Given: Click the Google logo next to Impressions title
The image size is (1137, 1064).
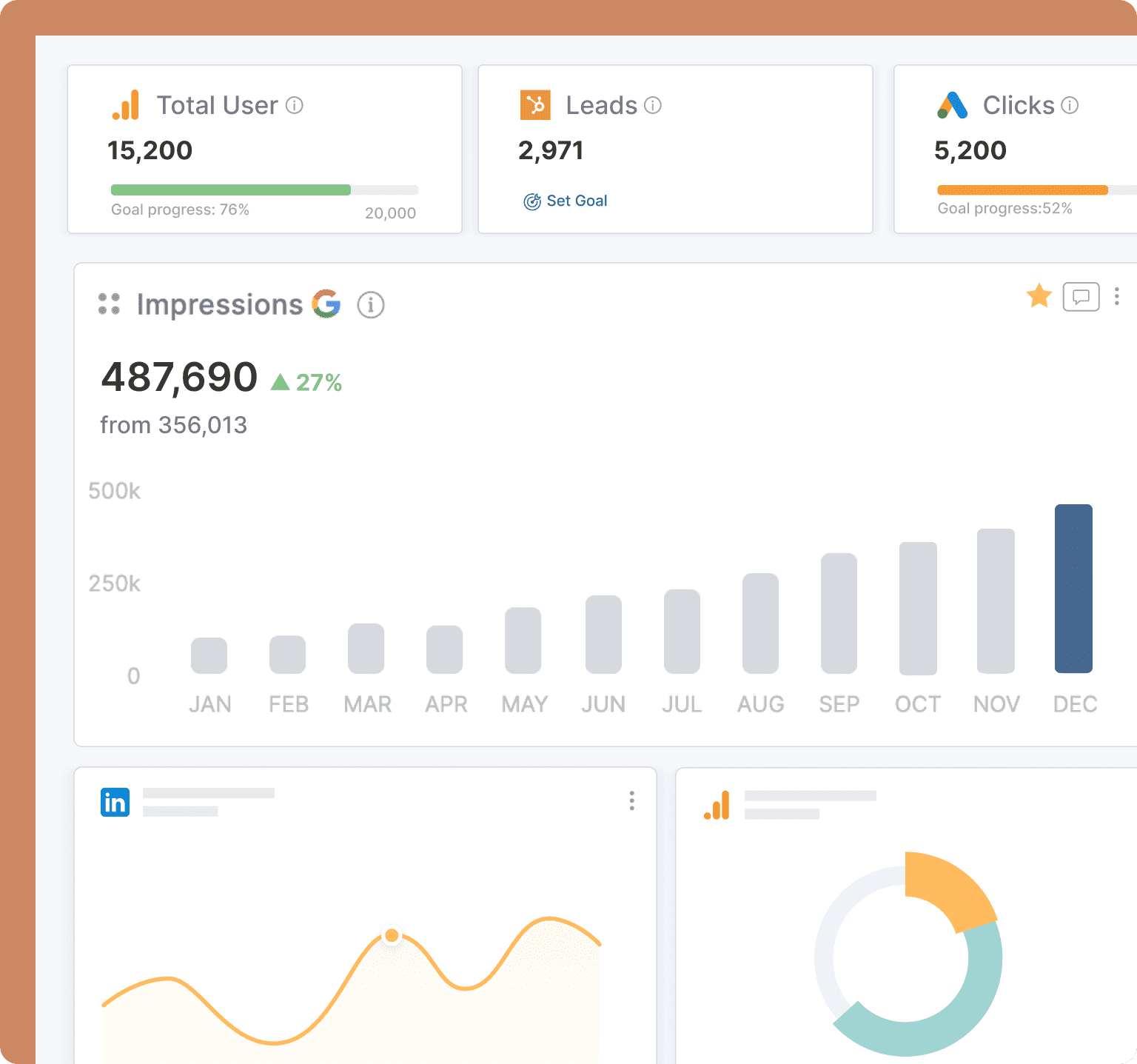Looking at the screenshot, I should point(326,304).
